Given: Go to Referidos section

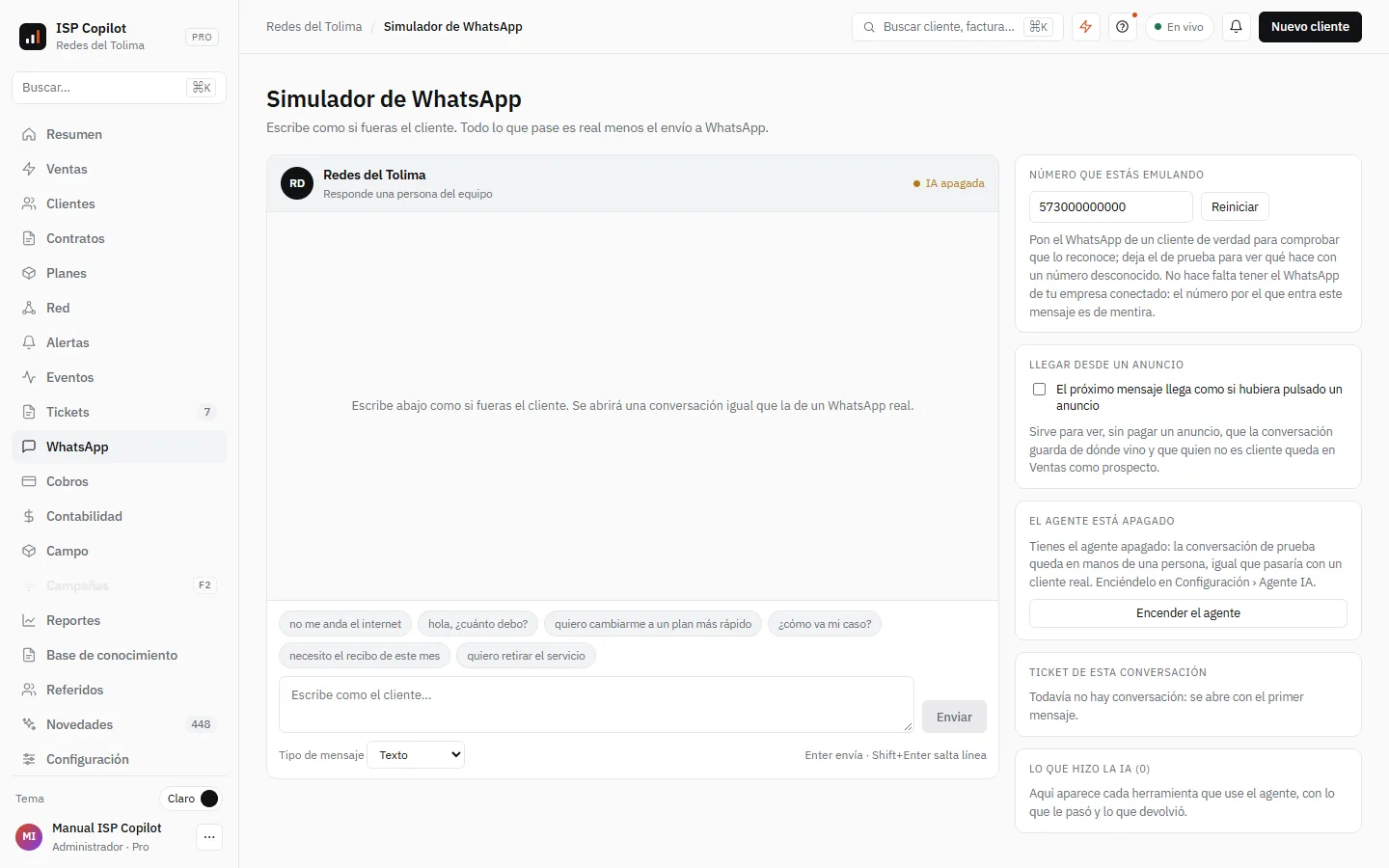Looking at the screenshot, I should [x=120, y=690].
